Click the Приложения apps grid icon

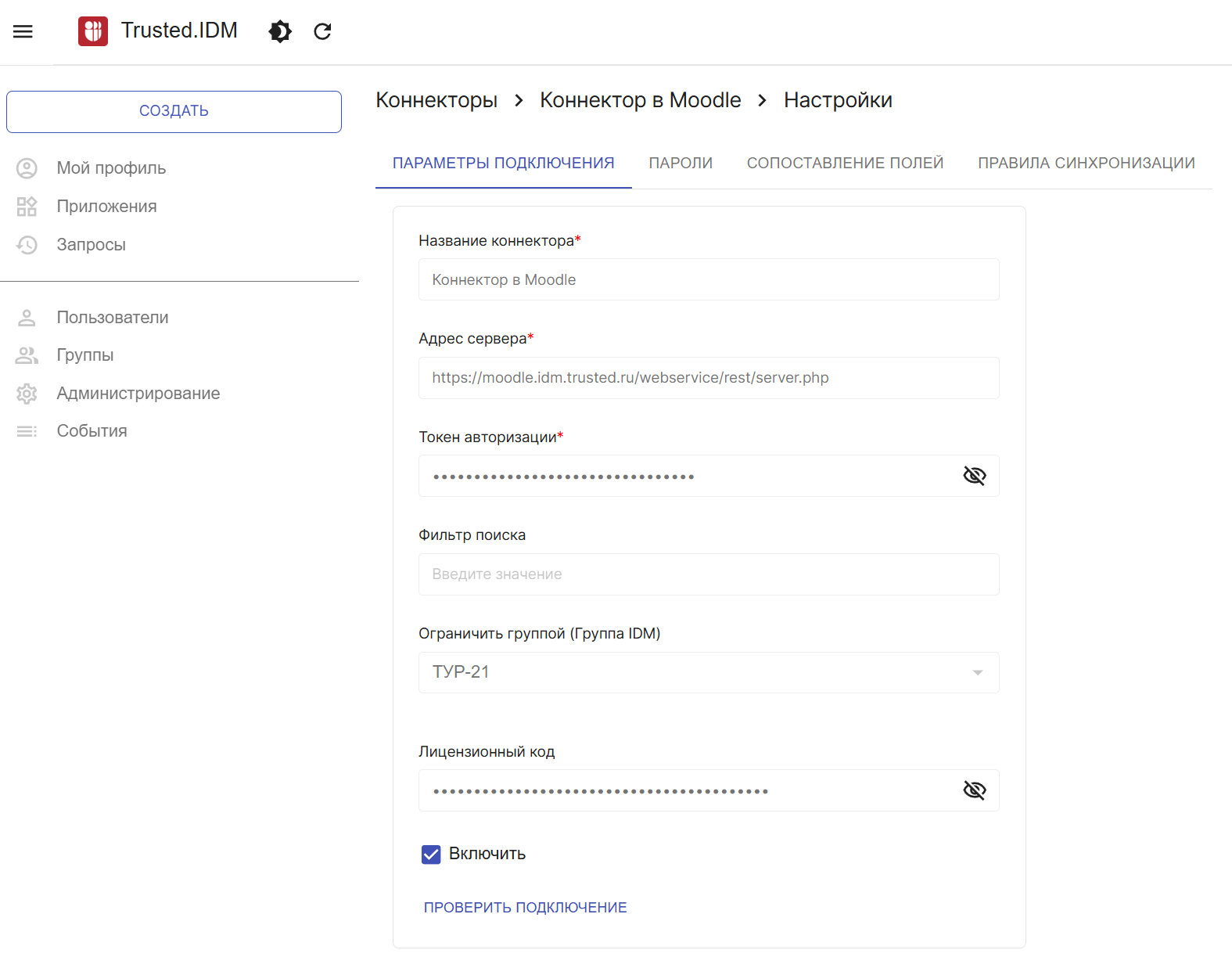(27, 207)
